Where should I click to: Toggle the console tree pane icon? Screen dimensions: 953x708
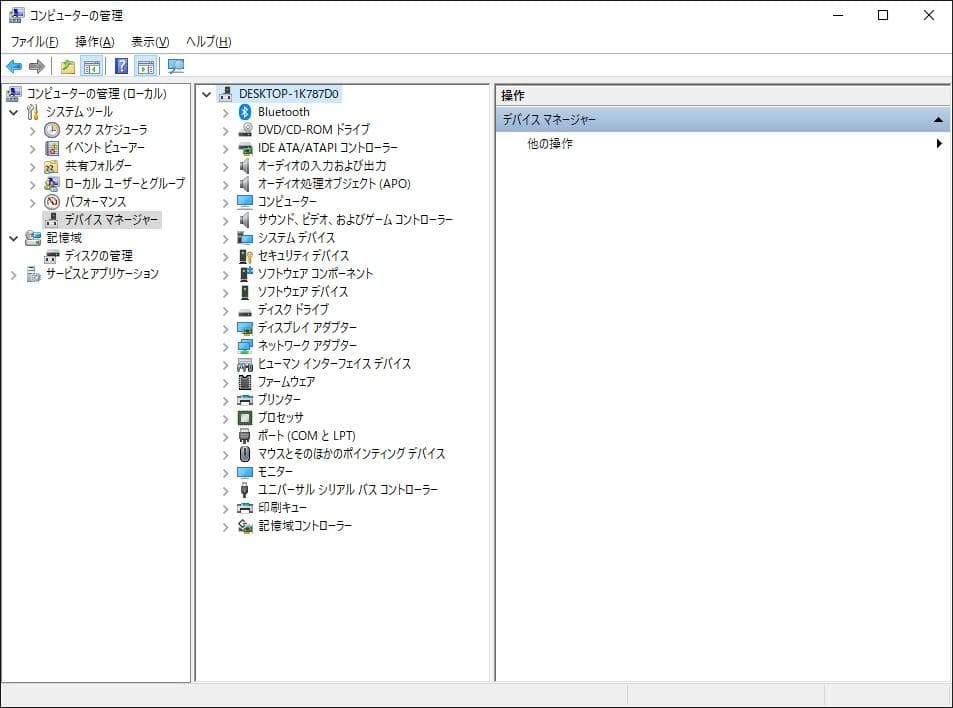pyautogui.click(x=90, y=66)
